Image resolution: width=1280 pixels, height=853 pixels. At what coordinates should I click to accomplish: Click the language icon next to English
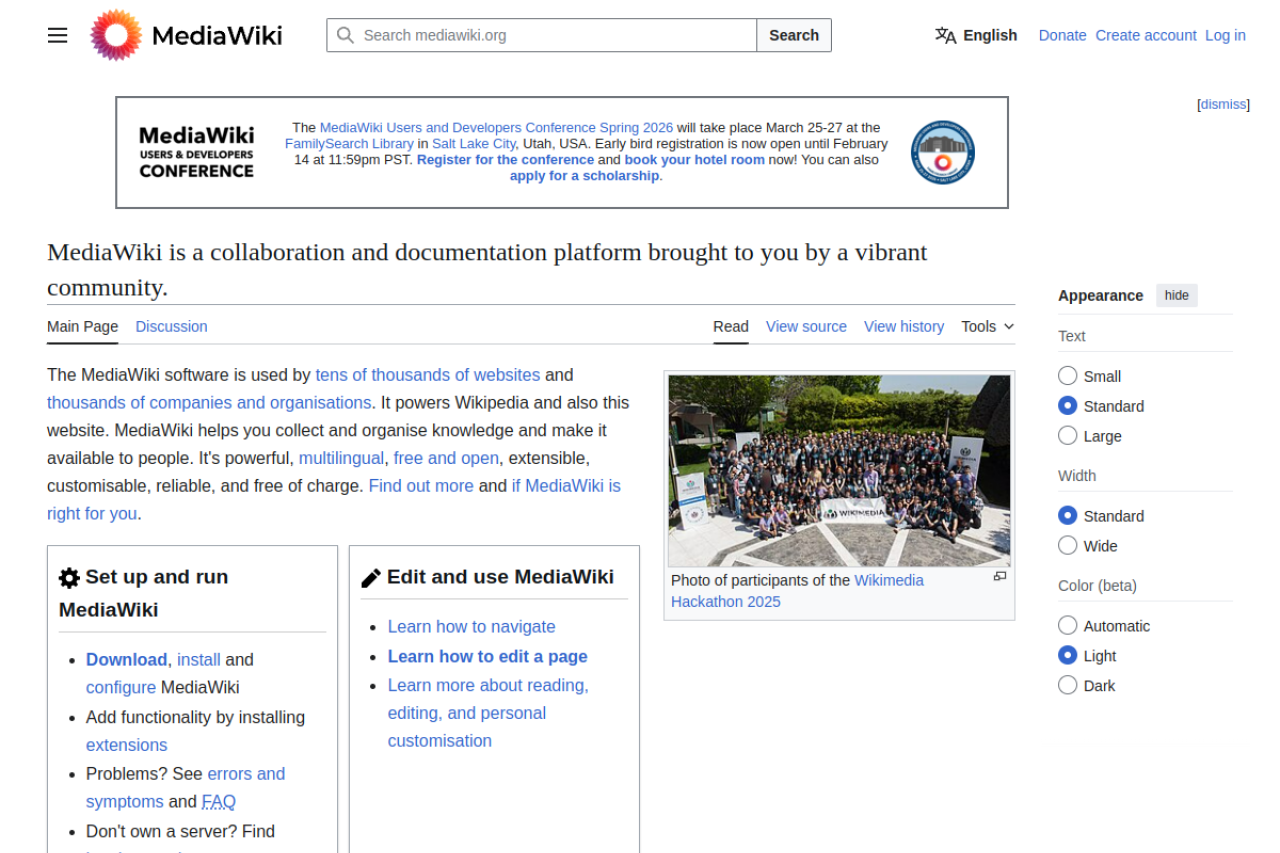pos(944,34)
